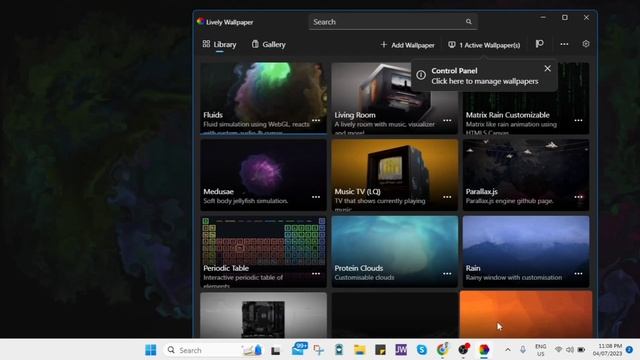Open options menu for Rain
This screenshot has width=640, height=360.
578,273
